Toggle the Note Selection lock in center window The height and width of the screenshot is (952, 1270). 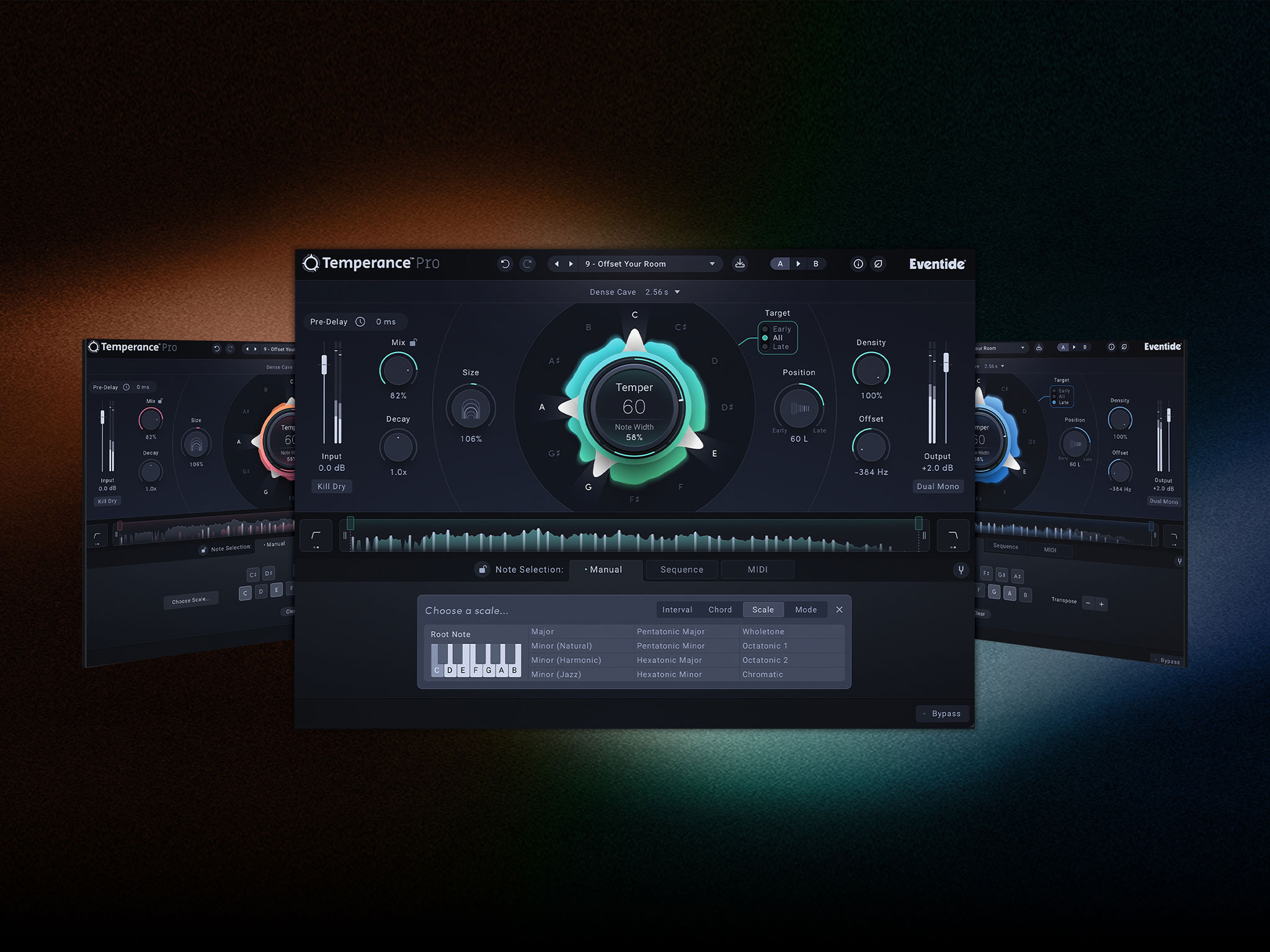tap(482, 570)
